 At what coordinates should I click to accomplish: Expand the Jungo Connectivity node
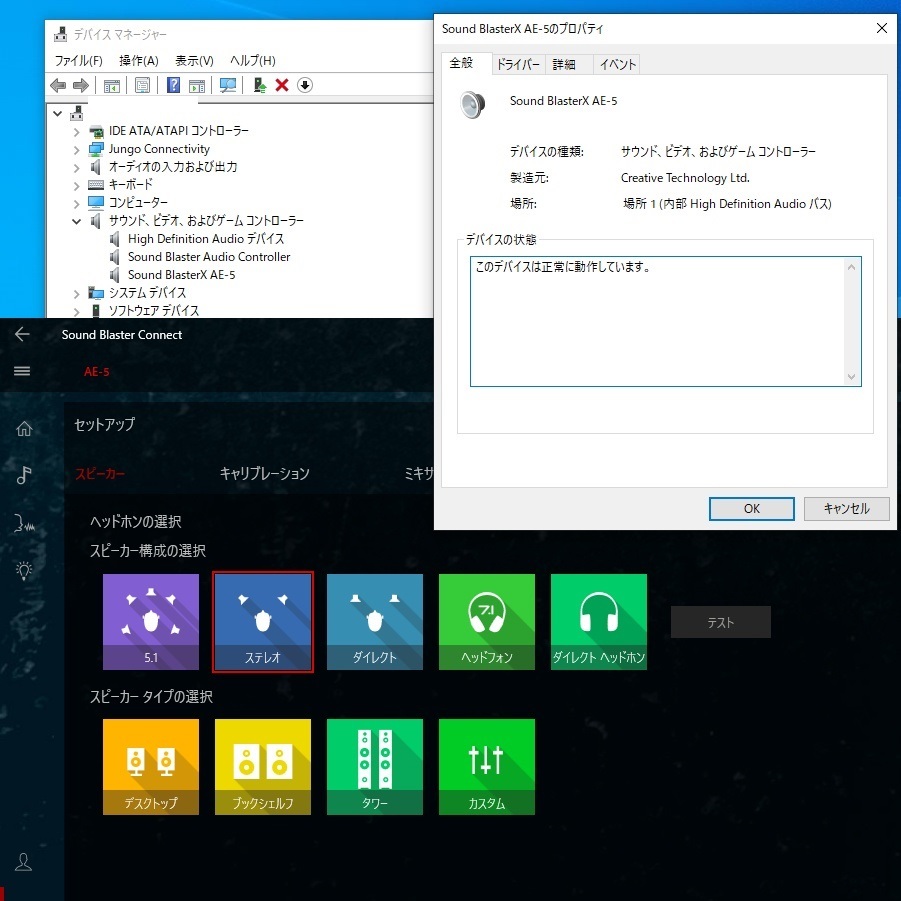[76, 150]
